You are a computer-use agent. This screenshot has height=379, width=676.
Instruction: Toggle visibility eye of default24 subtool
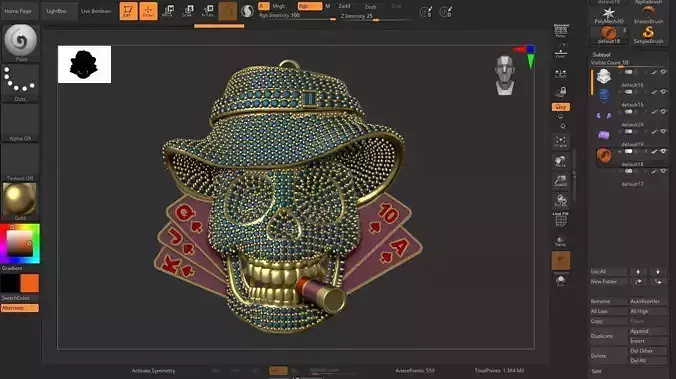tap(663, 112)
